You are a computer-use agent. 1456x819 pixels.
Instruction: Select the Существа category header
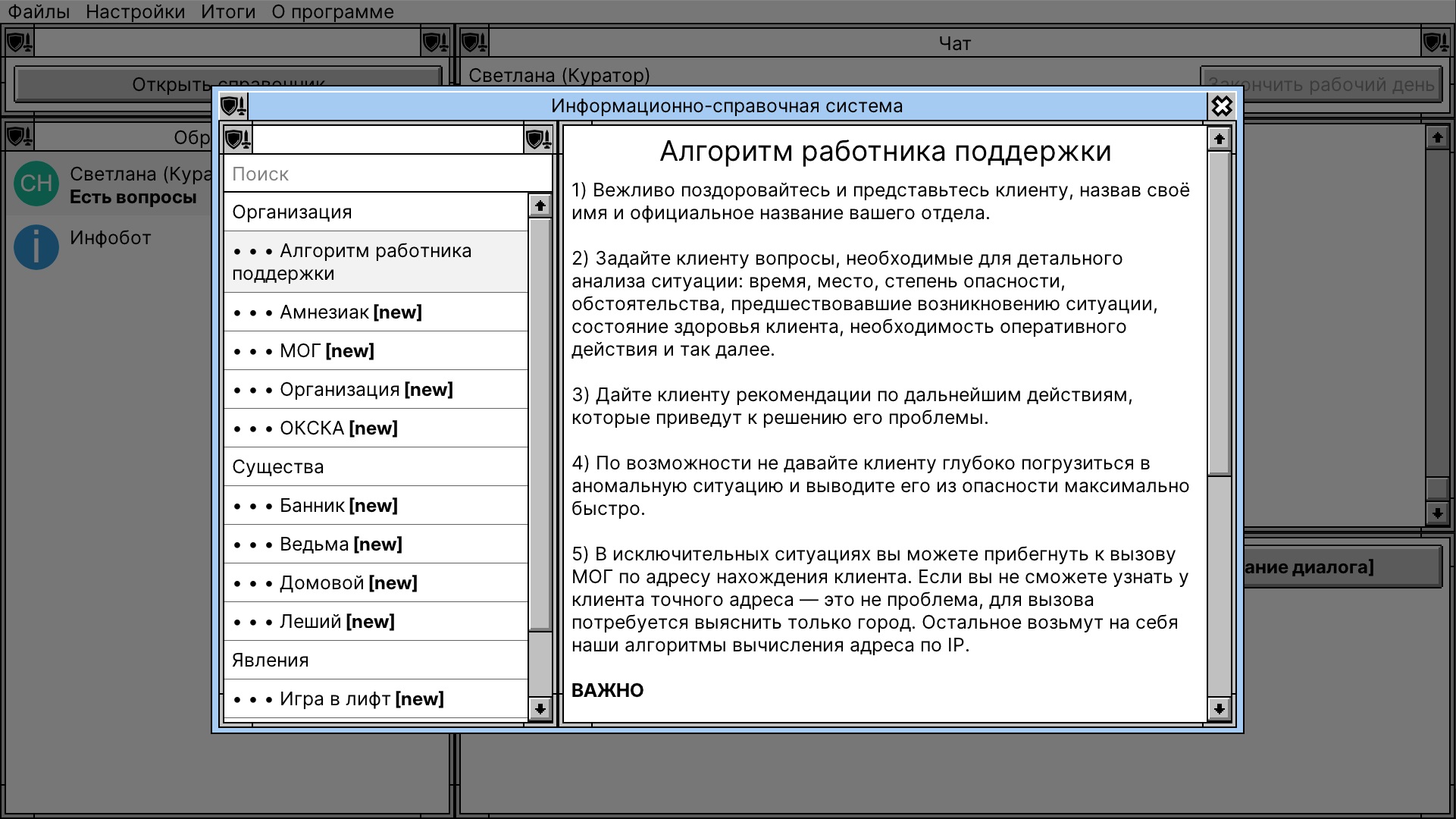[376, 467]
